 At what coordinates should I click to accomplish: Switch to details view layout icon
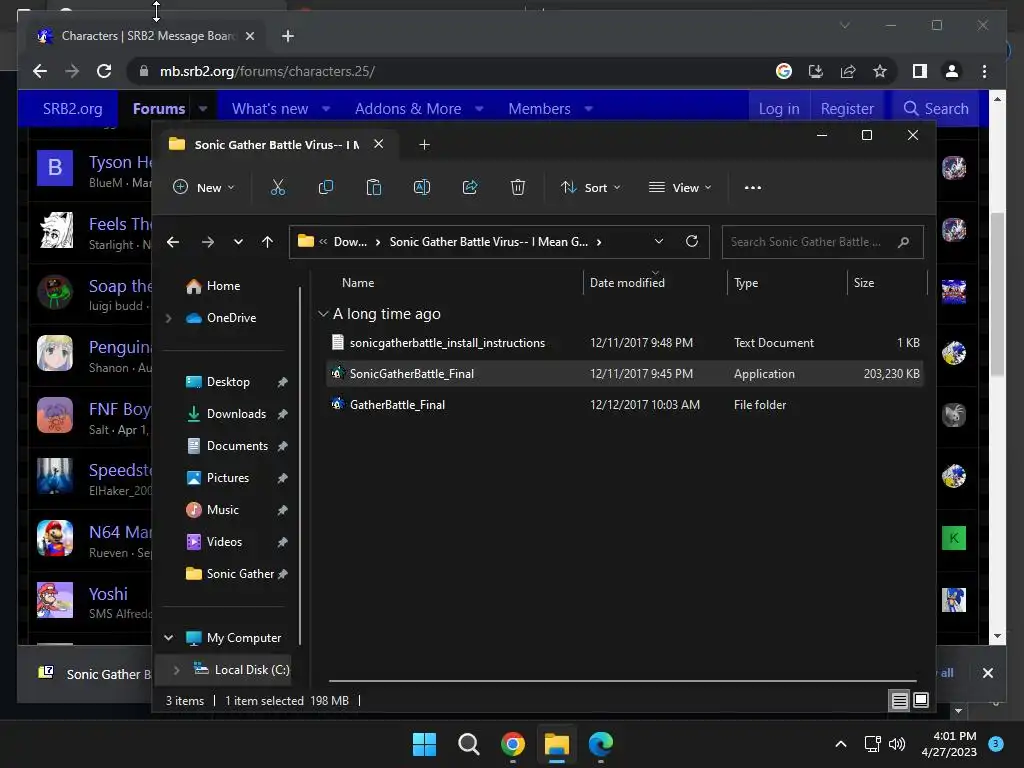click(899, 701)
